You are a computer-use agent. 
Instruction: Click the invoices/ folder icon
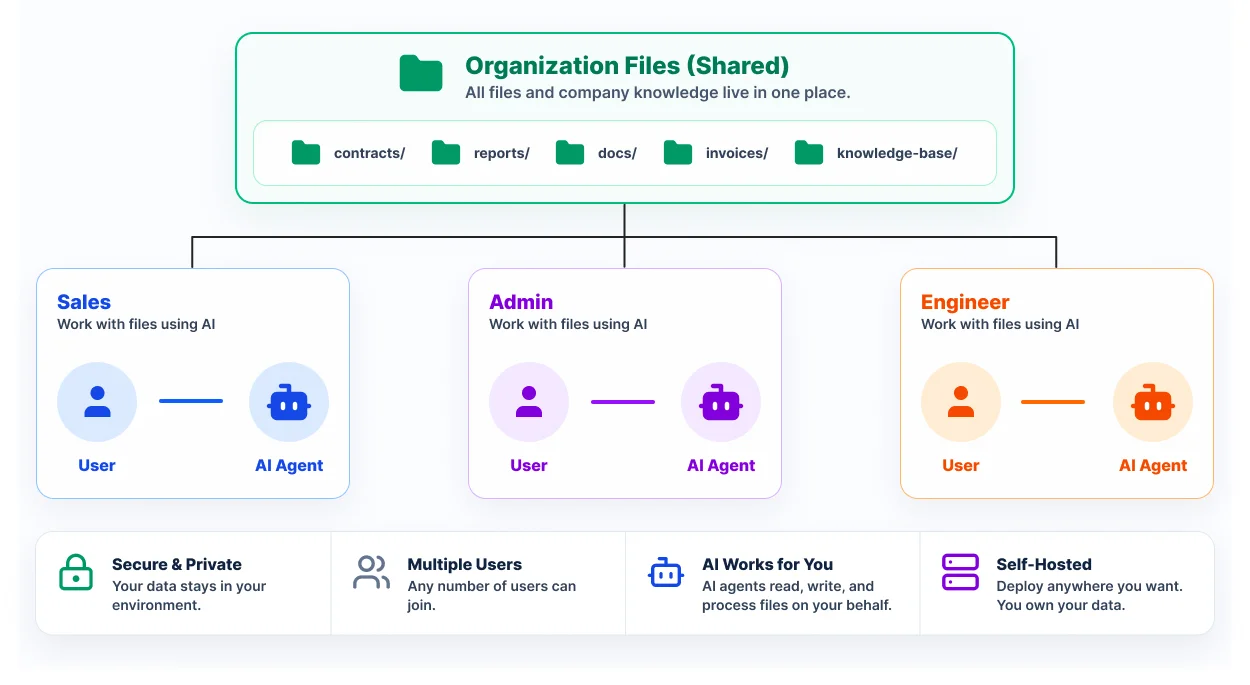click(678, 153)
